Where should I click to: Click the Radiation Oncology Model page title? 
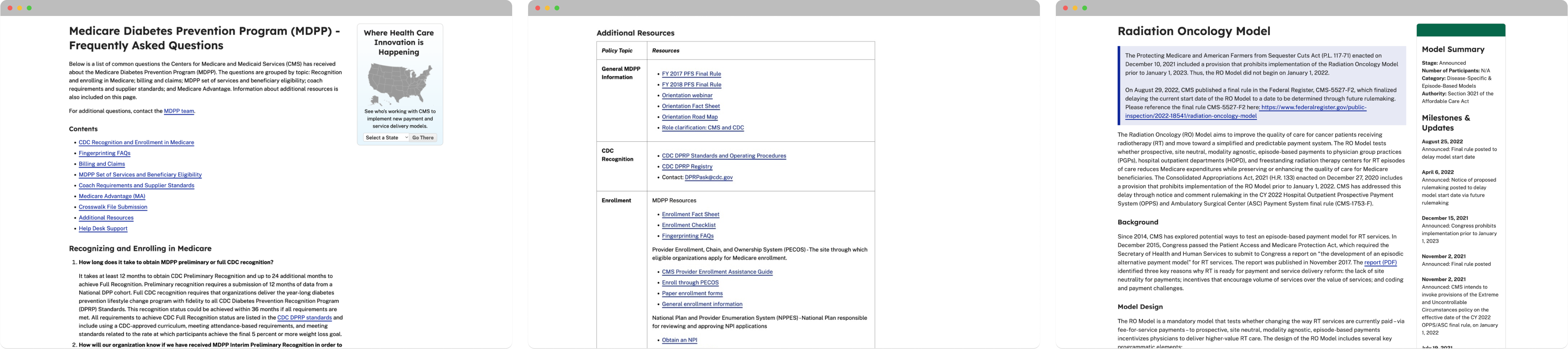pos(1194,31)
